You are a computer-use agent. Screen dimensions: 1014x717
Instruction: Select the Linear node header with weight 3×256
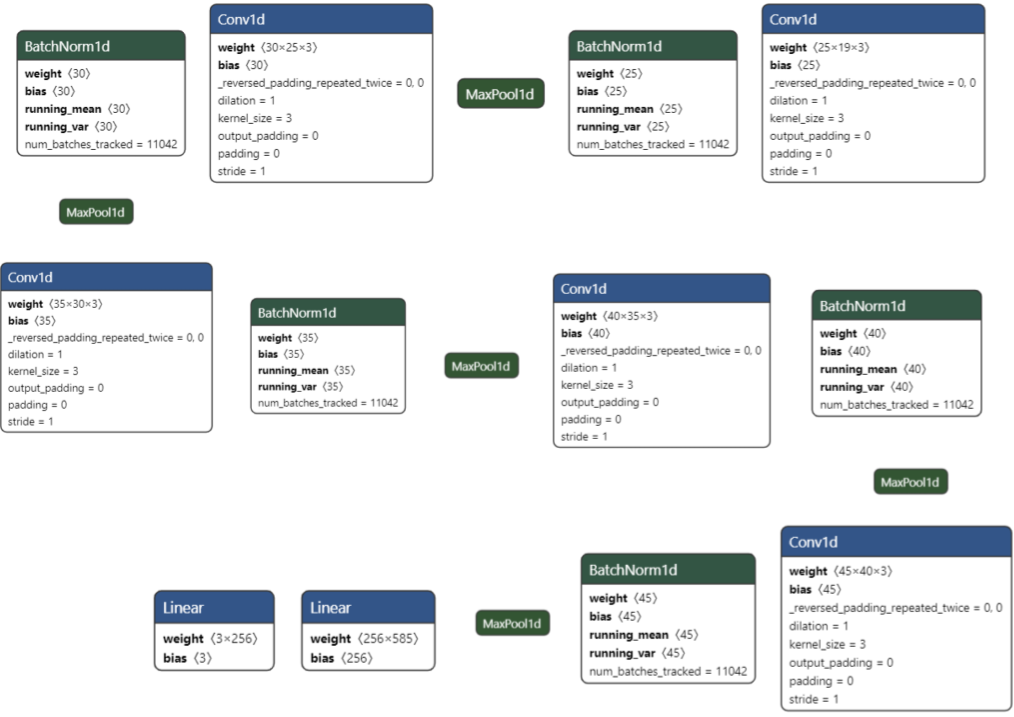click(214, 607)
